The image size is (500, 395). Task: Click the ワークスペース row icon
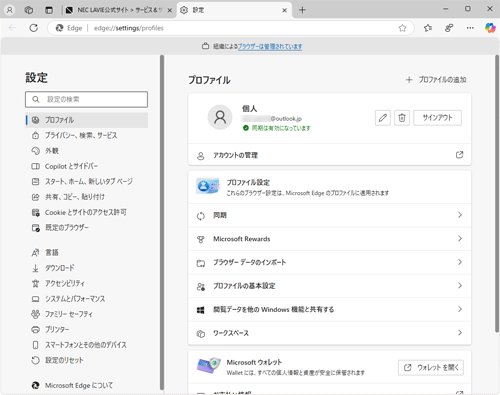(x=201, y=333)
